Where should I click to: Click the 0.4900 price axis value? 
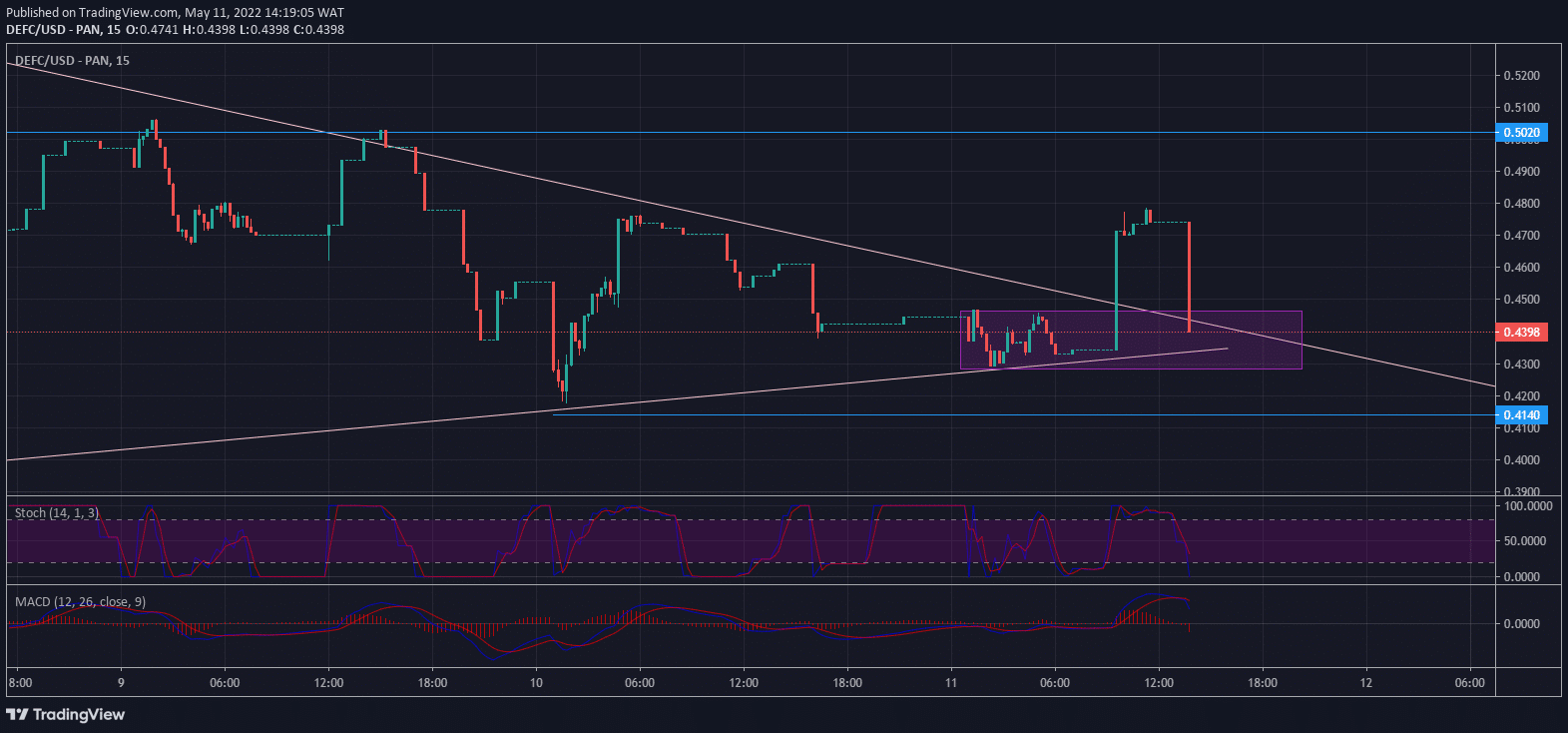click(1522, 172)
